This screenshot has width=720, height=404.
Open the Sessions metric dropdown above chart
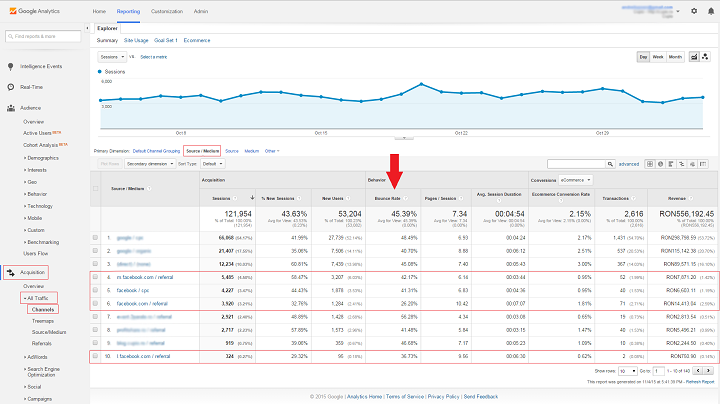tap(111, 57)
